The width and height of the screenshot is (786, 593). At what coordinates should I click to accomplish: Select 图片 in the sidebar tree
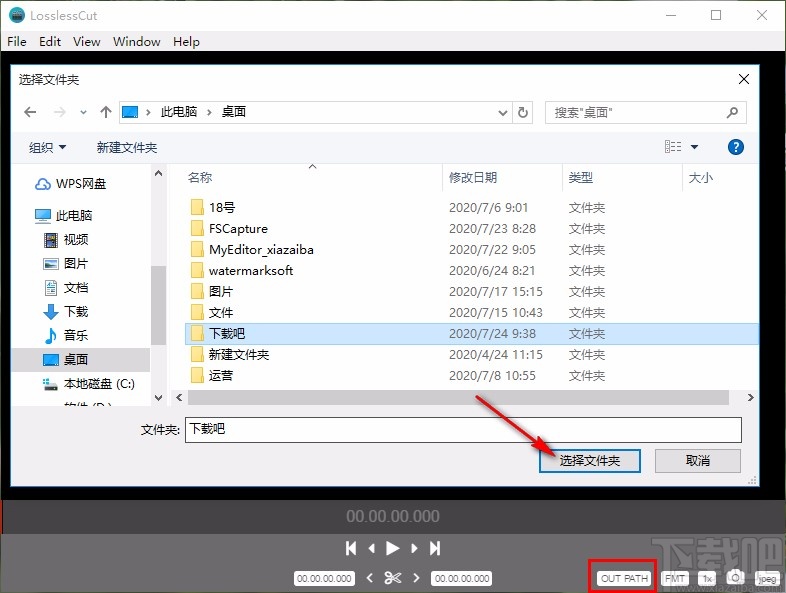click(x=66, y=264)
